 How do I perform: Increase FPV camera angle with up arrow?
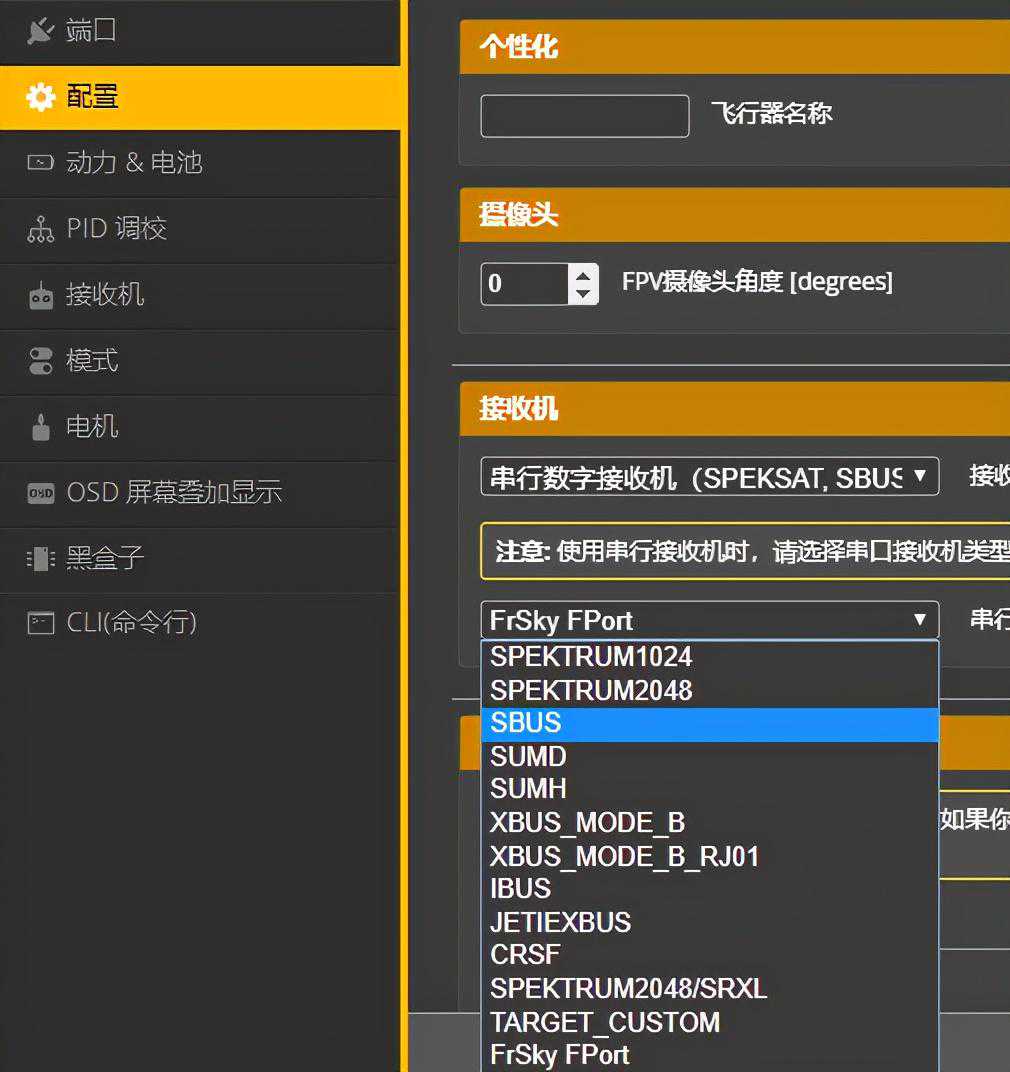[x=583, y=274]
